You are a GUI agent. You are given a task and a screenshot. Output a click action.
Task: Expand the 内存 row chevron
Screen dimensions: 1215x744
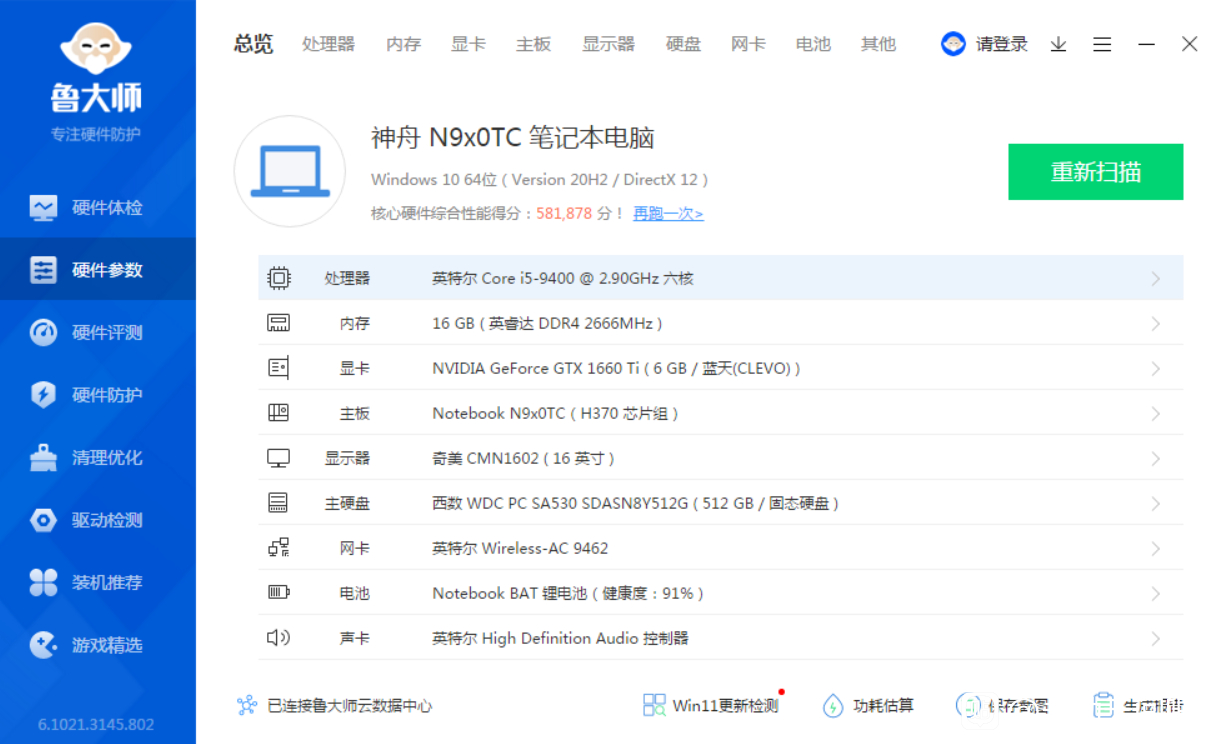[x=1156, y=324]
